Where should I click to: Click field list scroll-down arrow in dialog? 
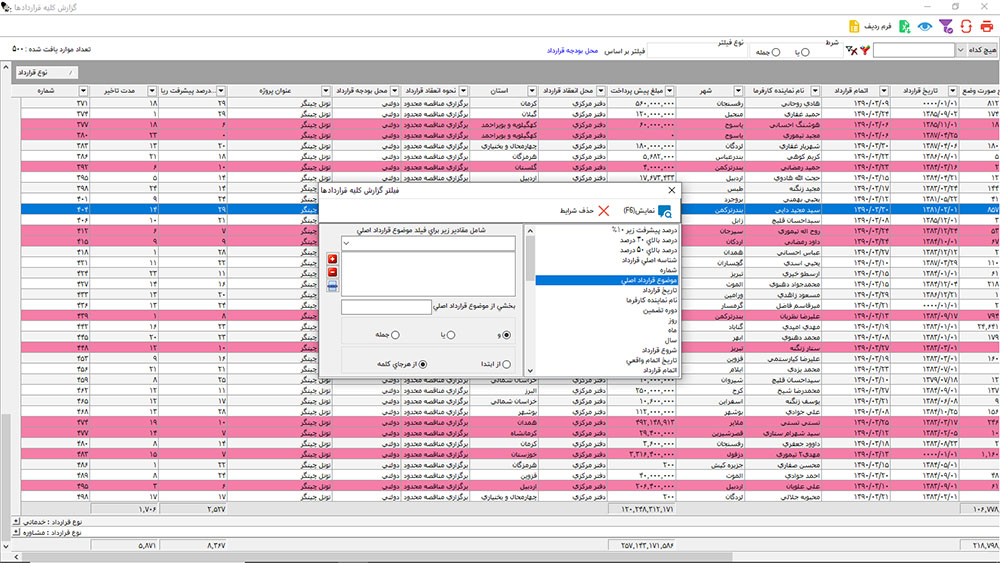[x=530, y=370]
